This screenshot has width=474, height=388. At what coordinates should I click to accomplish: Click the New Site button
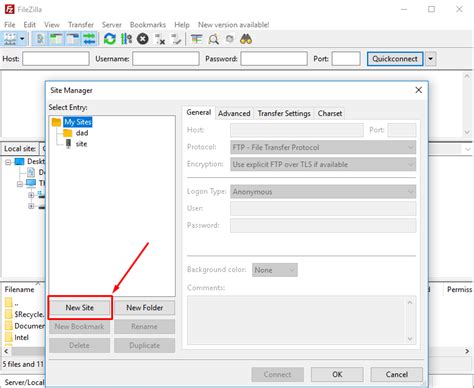click(80, 308)
